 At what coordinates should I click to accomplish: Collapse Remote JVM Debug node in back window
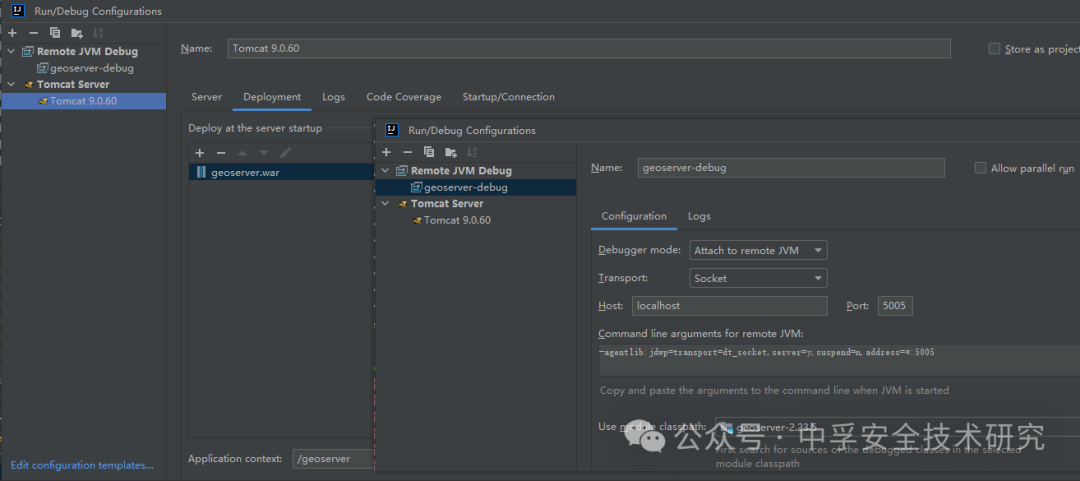pos(11,52)
